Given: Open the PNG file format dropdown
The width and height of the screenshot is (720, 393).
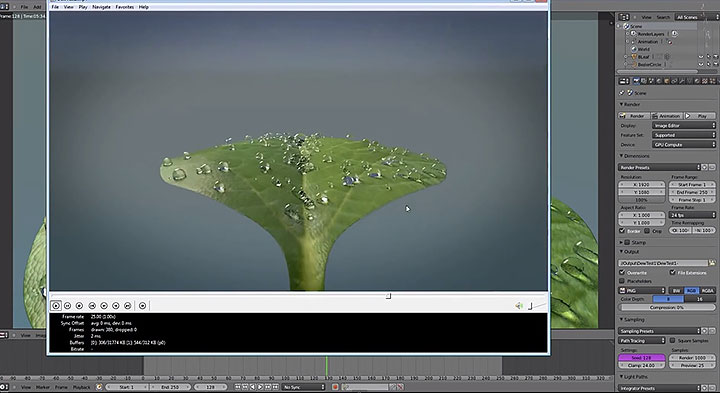Looking at the screenshot, I should [642, 291].
